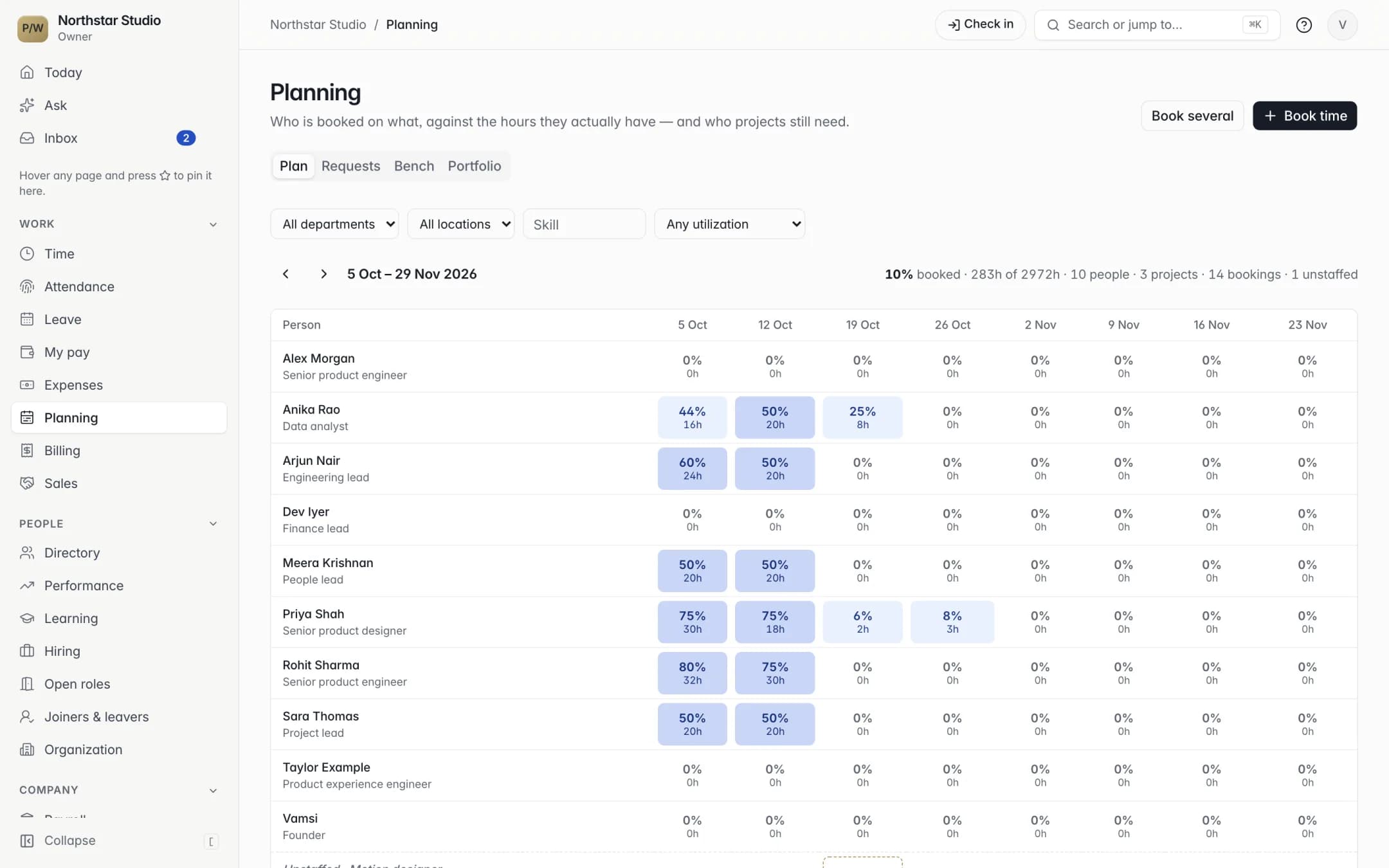The width and height of the screenshot is (1389, 868).
Task: Open the Billing receipt icon
Action: tap(27, 450)
